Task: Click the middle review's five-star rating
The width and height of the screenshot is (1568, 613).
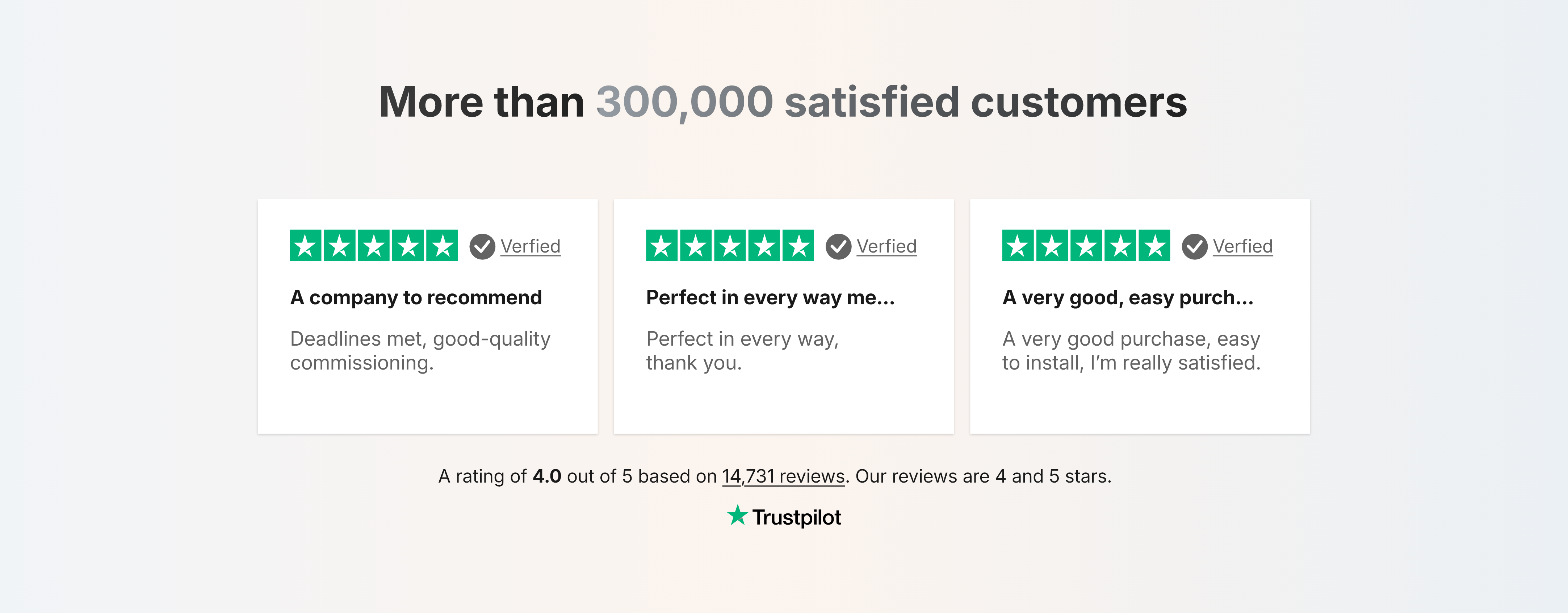Action: pyautogui.click(x=729, y=245)
